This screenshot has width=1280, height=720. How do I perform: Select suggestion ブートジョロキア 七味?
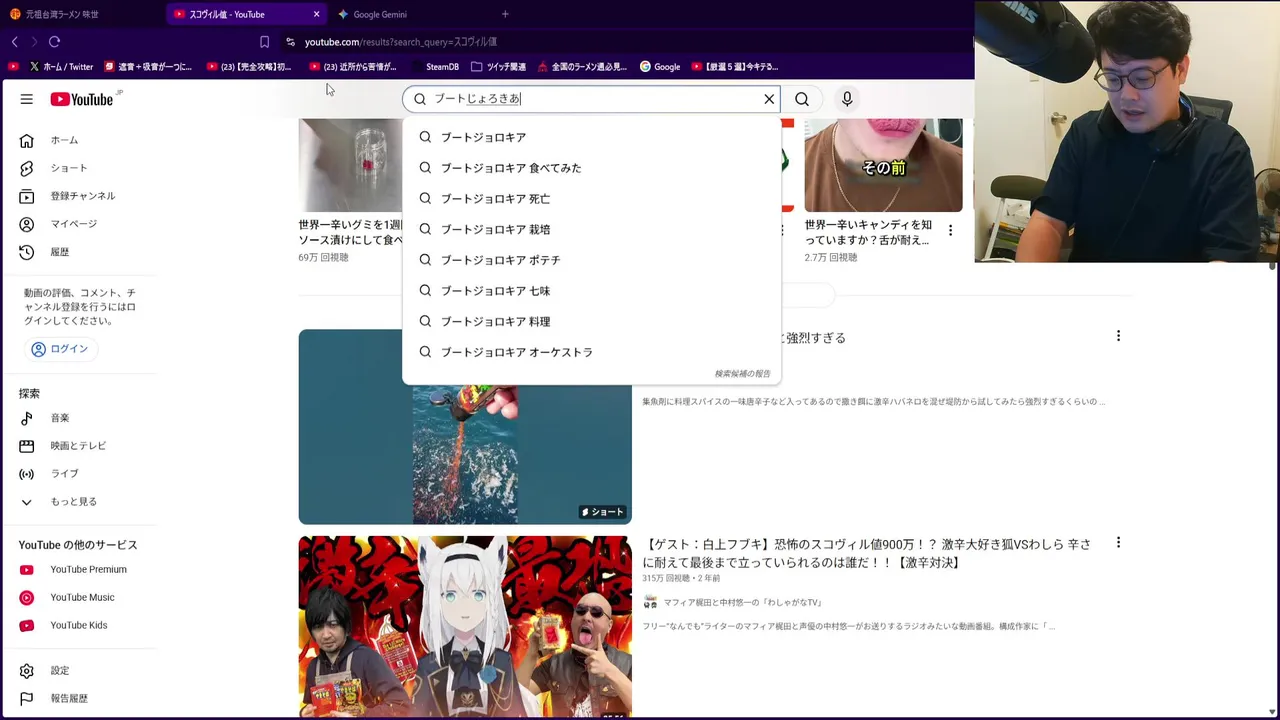pos(591,291)
